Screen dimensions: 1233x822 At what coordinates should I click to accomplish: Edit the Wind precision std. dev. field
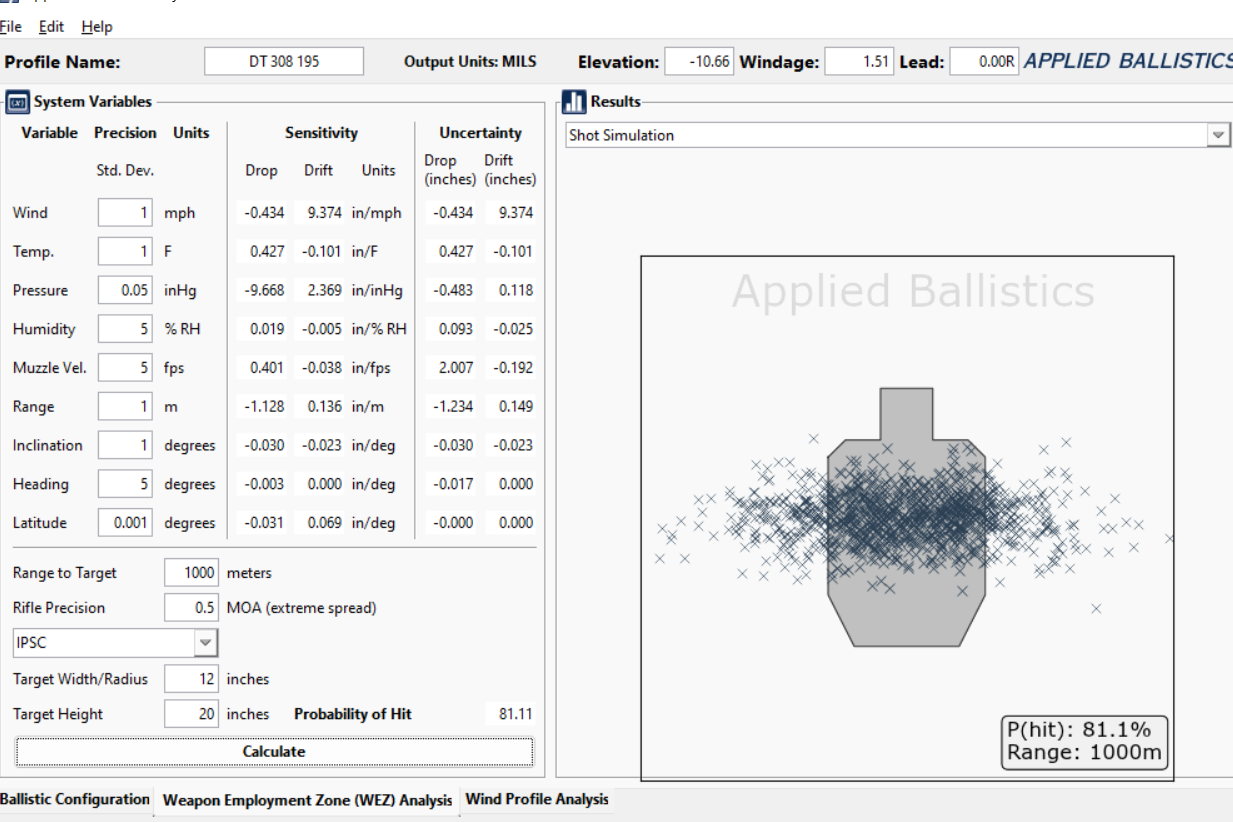[125, 213]
